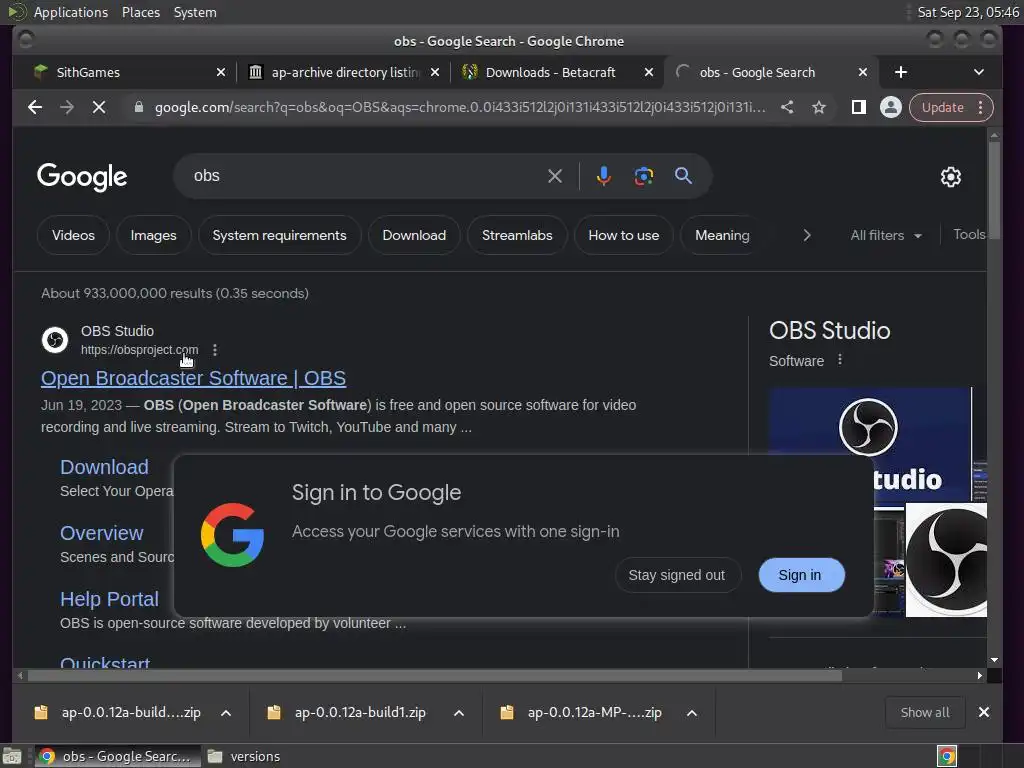Open three-dot menu beside obsproject.com
Image resolution: width=1024 pixels, height=768 pixels.
pyautogui.click(x=215, y=350)
